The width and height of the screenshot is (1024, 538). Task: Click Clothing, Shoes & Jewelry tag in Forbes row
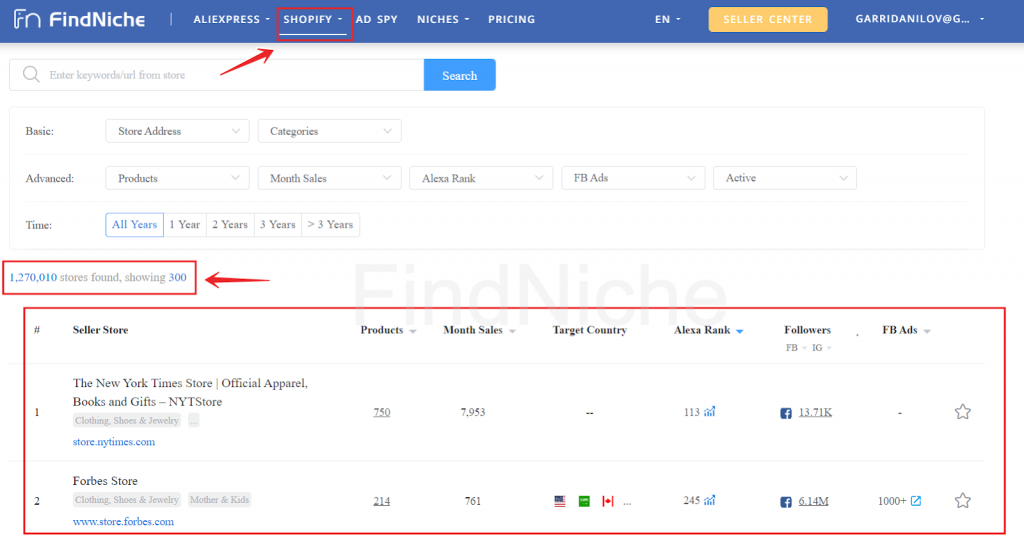(127, 500)
